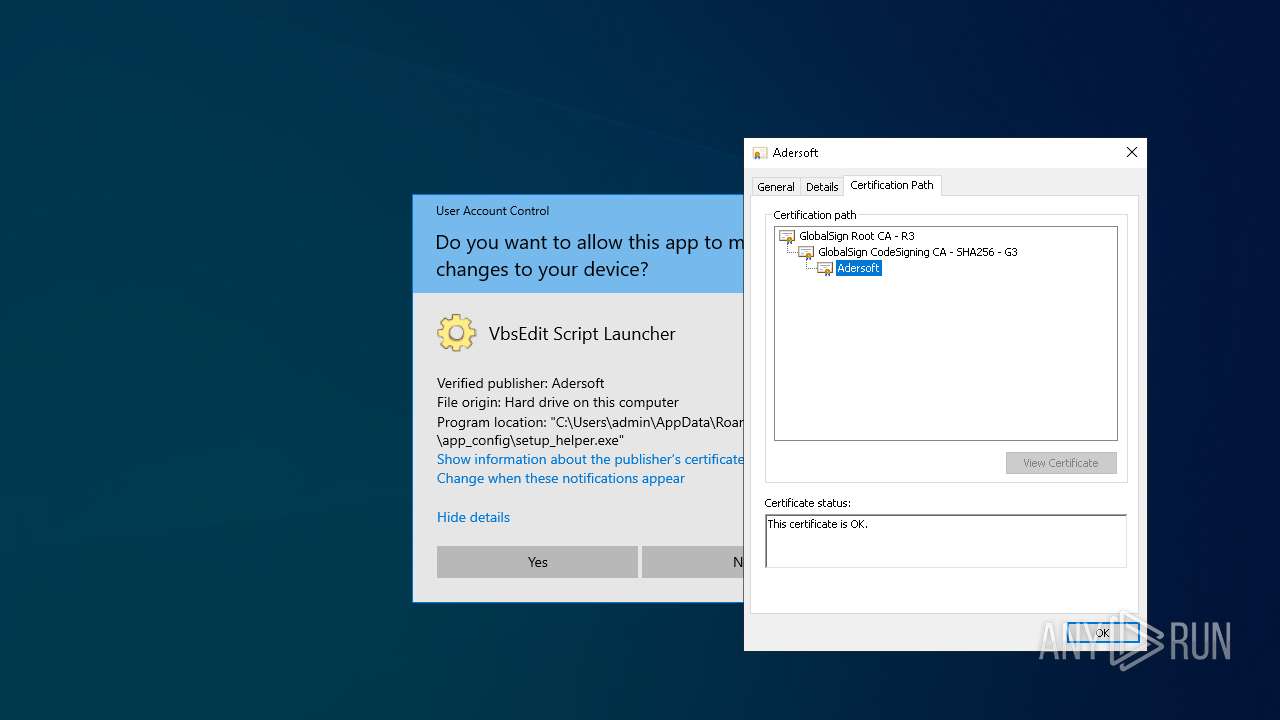Click the Certificate status text box
This screenshot has height=720, width=1280.
pos(946,541)
